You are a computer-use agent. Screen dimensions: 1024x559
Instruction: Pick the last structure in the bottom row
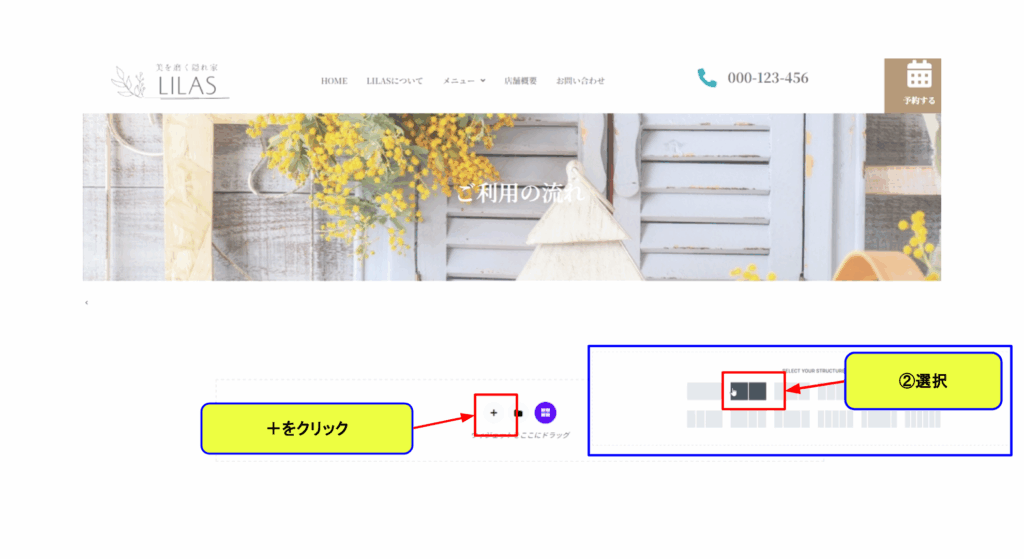click(923, 419)
